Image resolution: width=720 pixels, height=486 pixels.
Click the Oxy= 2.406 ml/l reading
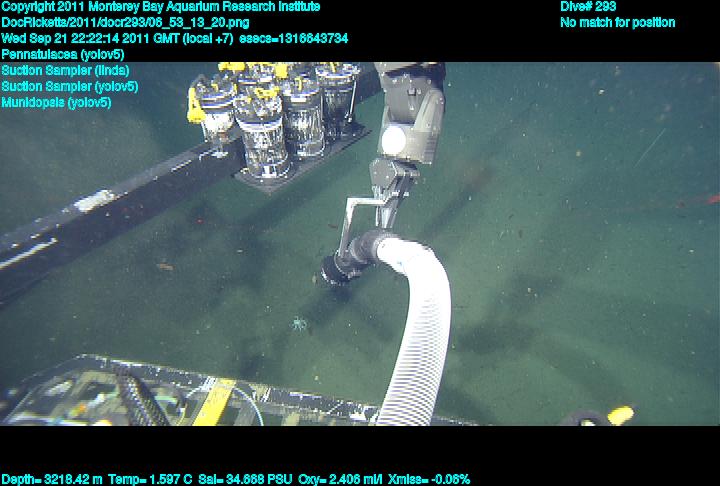tap(340, 480)
